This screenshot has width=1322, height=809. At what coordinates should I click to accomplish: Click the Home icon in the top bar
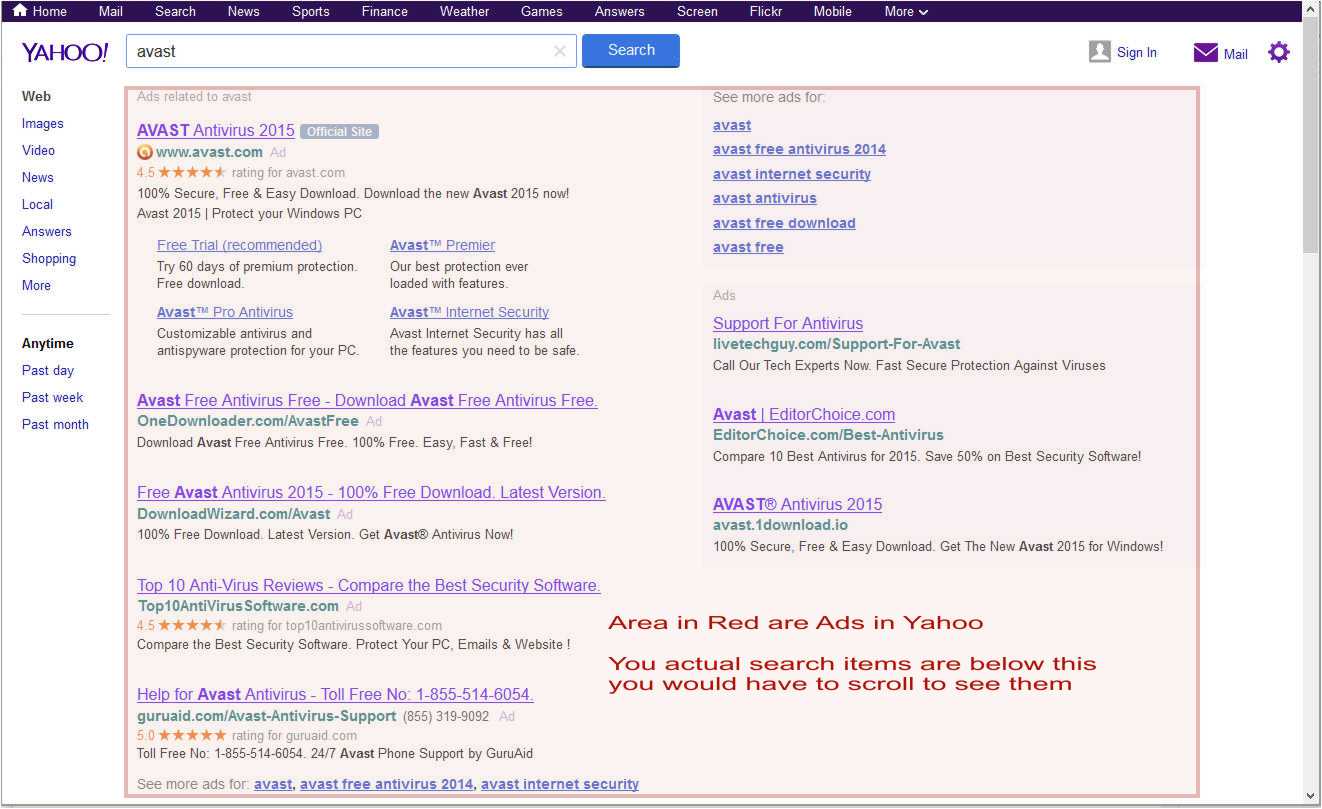[x=20, y=11]
